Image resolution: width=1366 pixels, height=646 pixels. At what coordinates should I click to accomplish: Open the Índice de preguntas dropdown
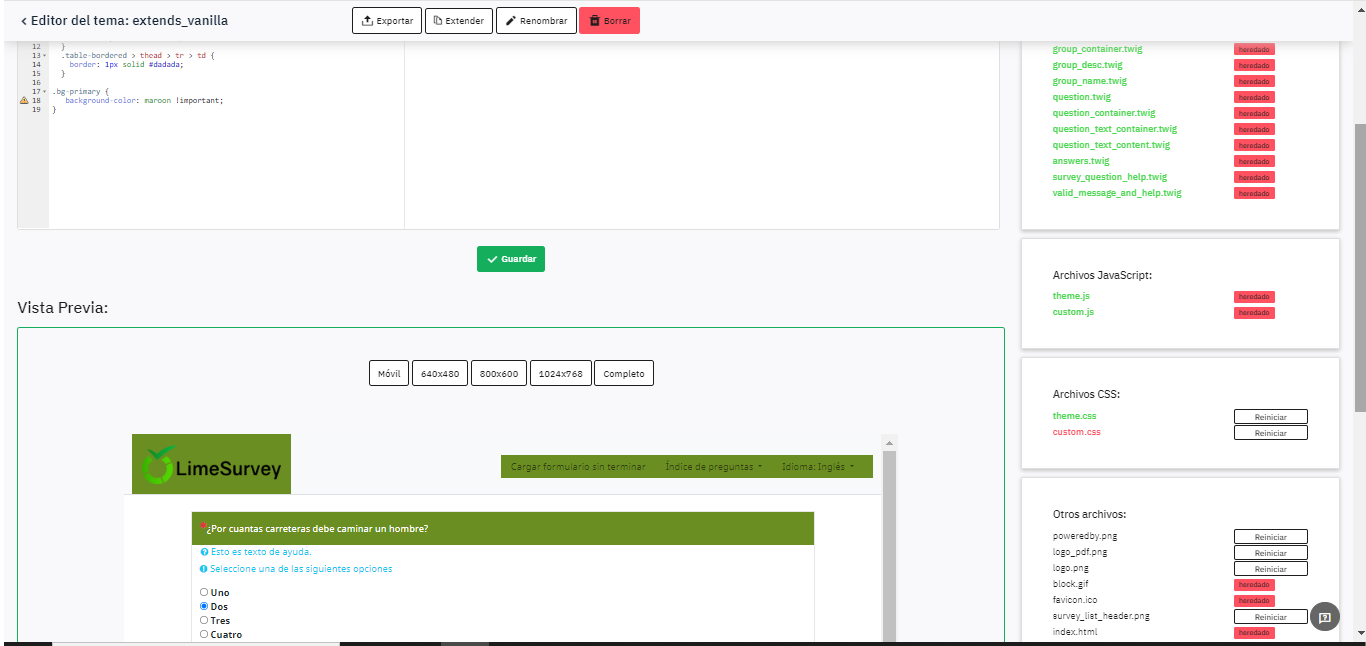714,467
